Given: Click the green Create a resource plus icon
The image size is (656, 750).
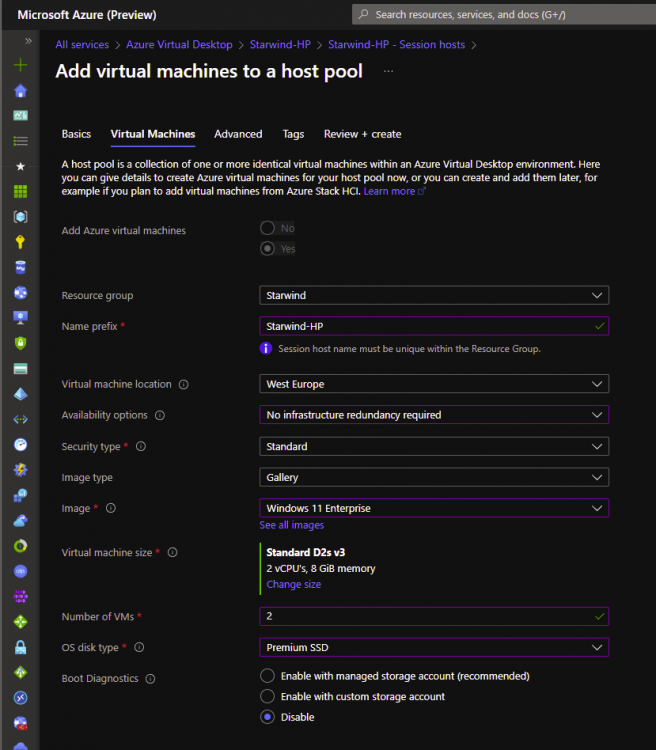Looking at the screenshot, I should tap(21, 65).
